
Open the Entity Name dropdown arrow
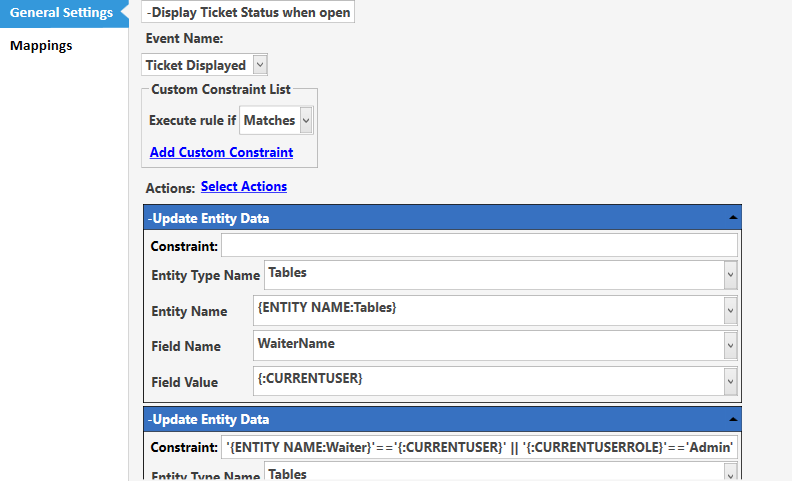[x=730, y=311]
